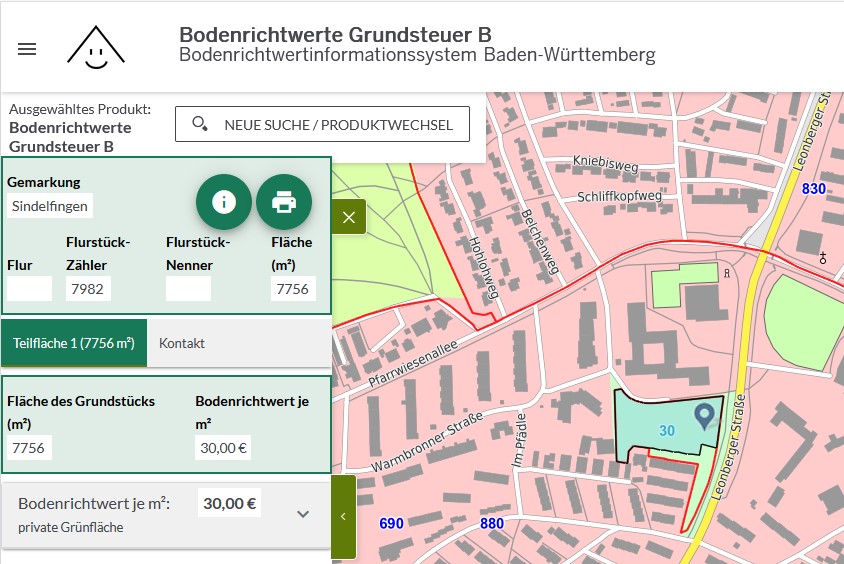Close the panel with X button
Screen dimensions: 844x564
[x=348, y=217]
